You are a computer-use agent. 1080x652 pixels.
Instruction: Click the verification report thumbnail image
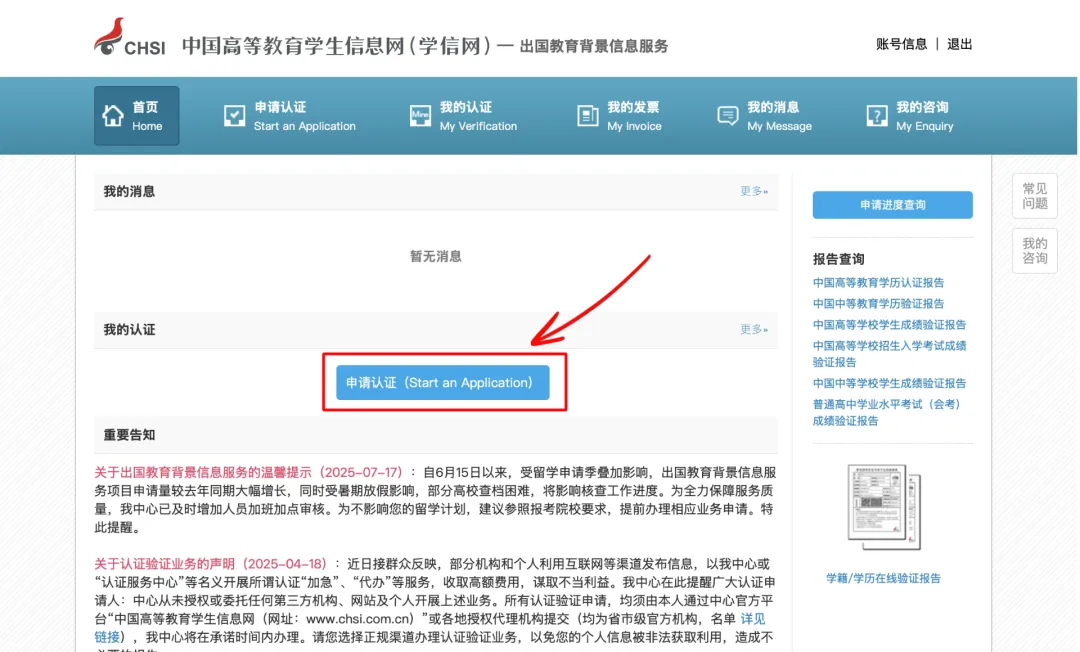(x=884, y=507)
